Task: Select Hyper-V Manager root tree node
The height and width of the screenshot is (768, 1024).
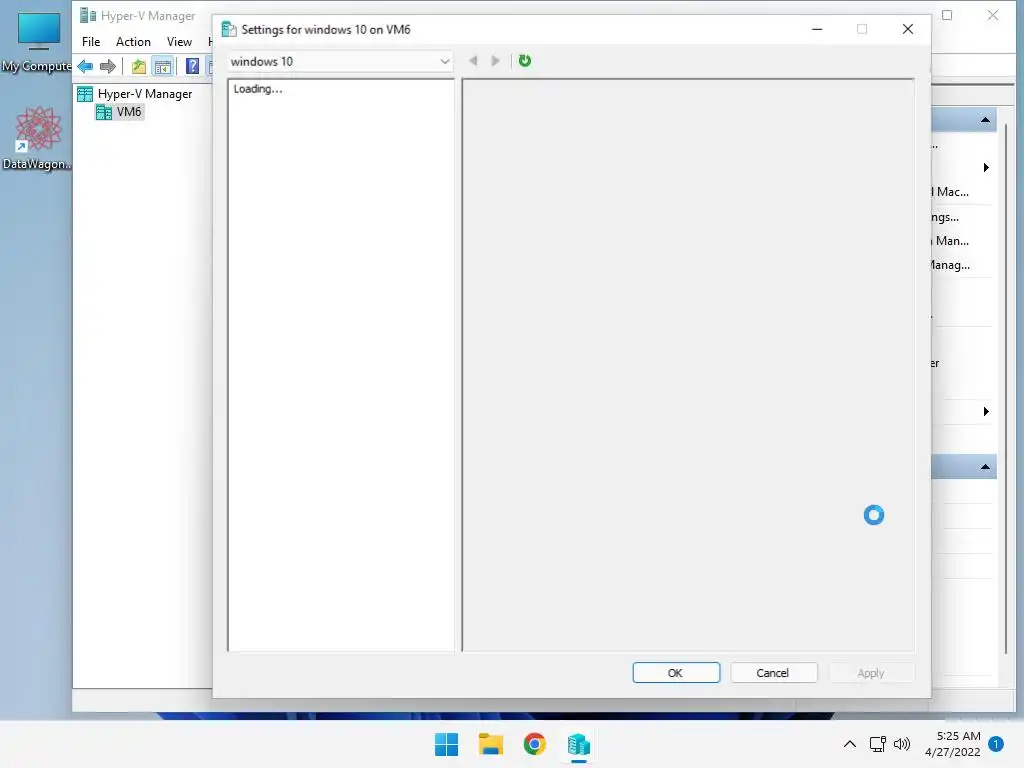Action: (x=135, y=93)
